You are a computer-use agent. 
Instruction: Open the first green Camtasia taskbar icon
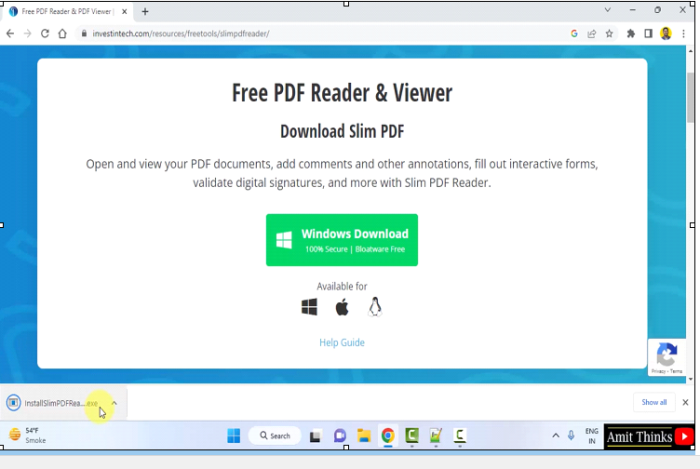[x=412, y=436]
